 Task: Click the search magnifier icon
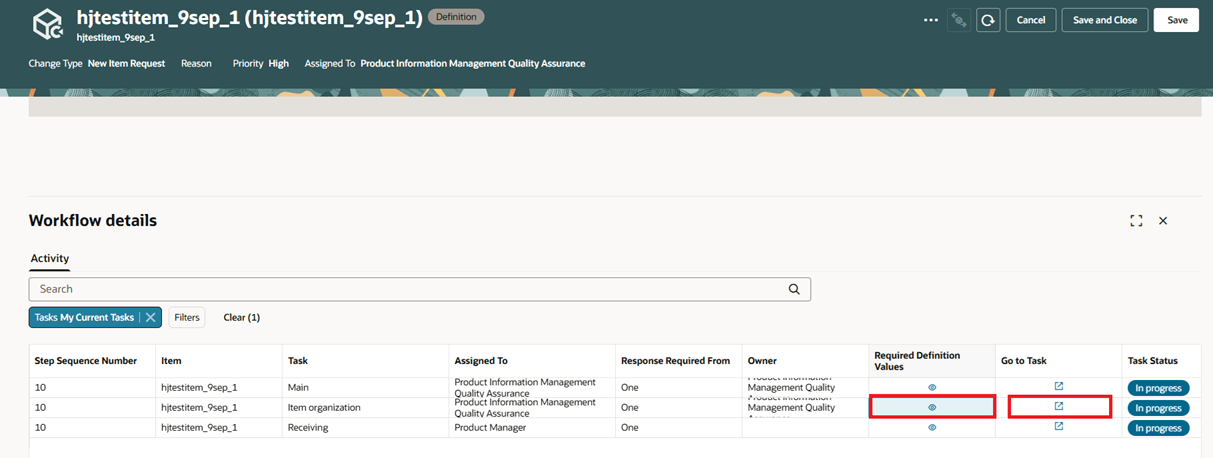tap(794, 289)
